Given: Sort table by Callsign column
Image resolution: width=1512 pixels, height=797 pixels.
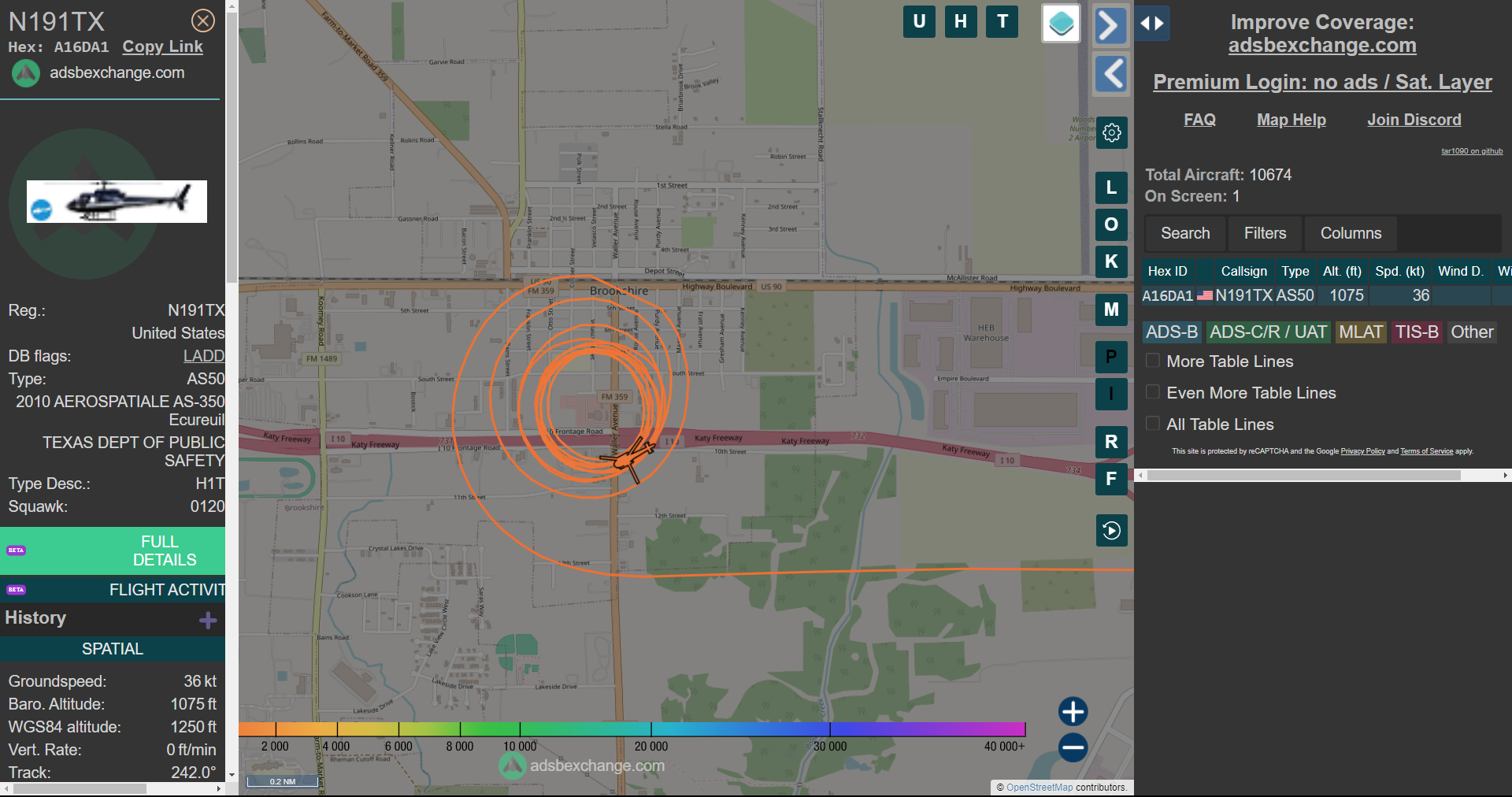Looking at the screenshot, I should (x=1244, y=271).
